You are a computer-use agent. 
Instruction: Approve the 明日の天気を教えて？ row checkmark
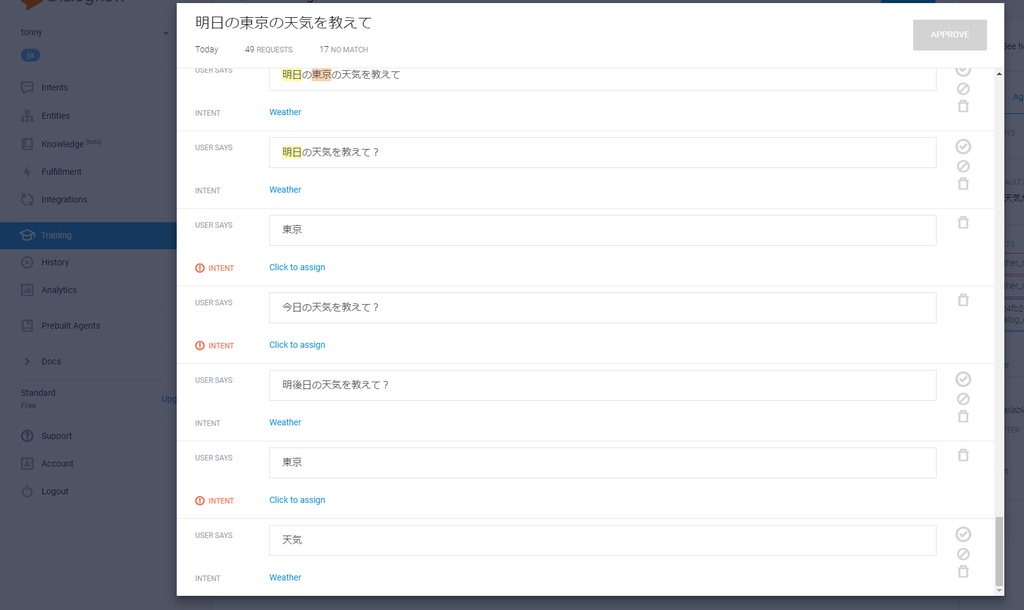(963, 146)
